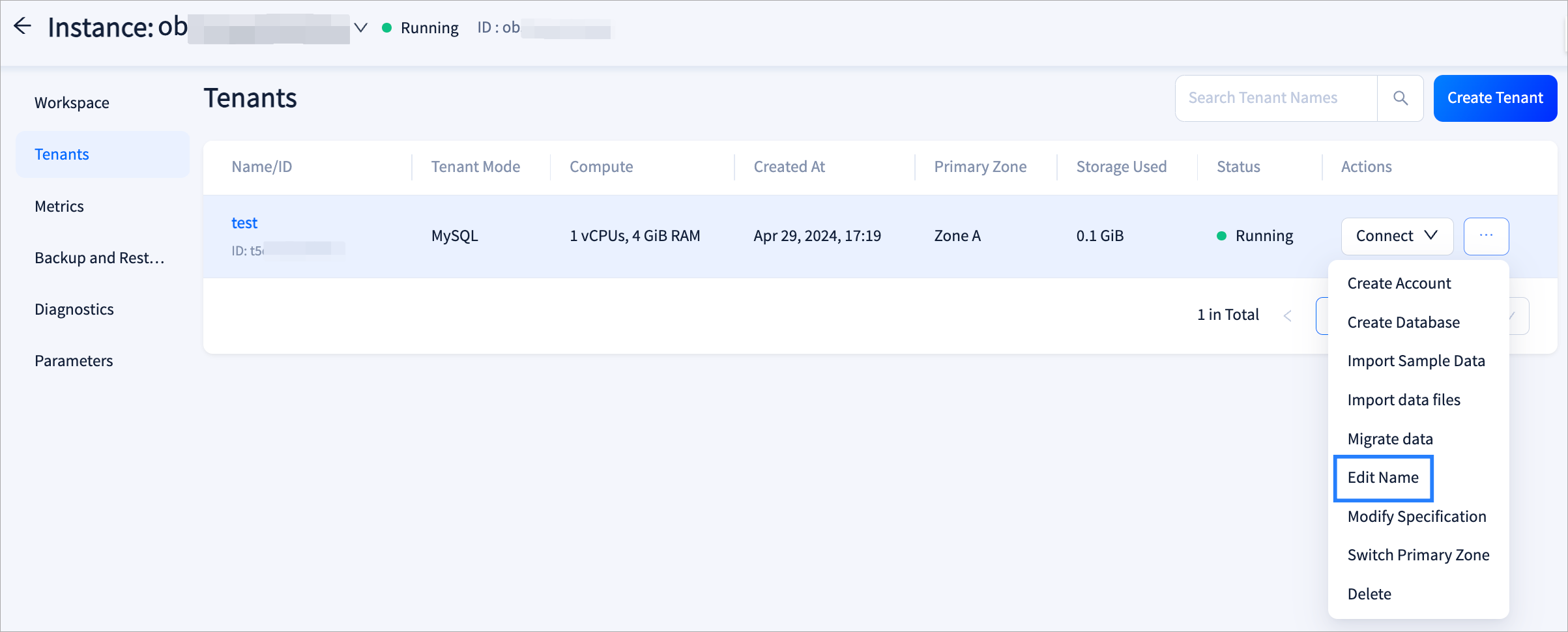Screen dimensions: 1568x632
Task: Click the three-dot more actions button
Action: pos(1486,236)
